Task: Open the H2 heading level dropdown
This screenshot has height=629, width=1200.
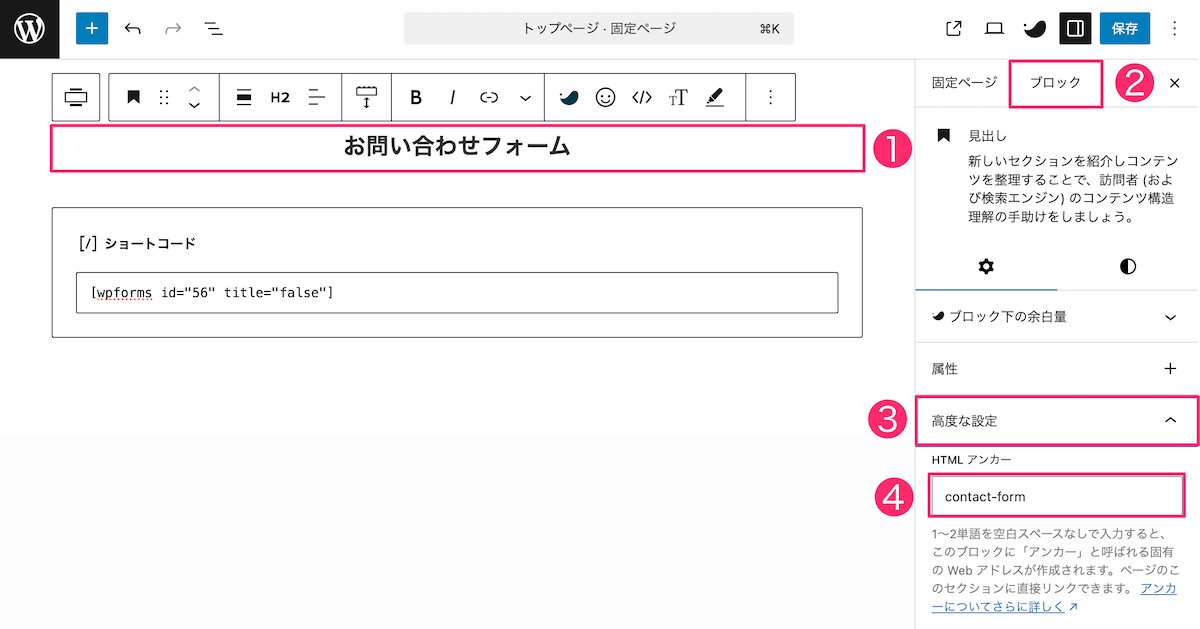Action: point(281,97)
